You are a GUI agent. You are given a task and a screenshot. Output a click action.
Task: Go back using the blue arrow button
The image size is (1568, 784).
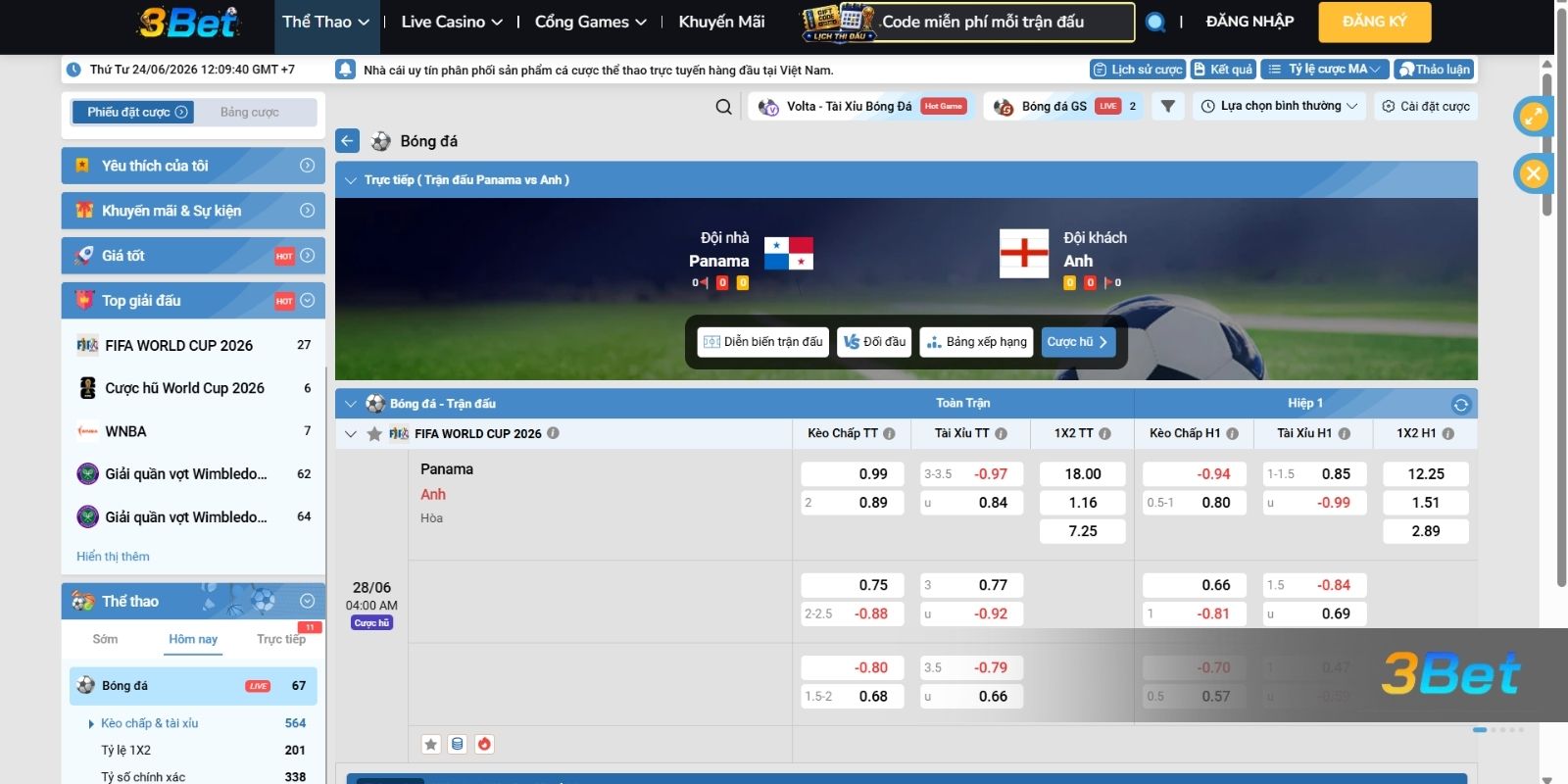347,141
